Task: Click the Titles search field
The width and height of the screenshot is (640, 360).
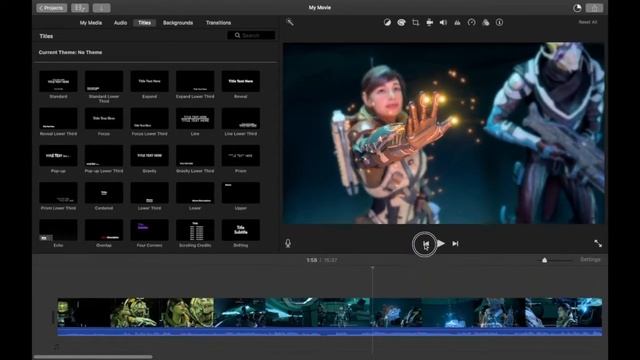Action: 251,36
